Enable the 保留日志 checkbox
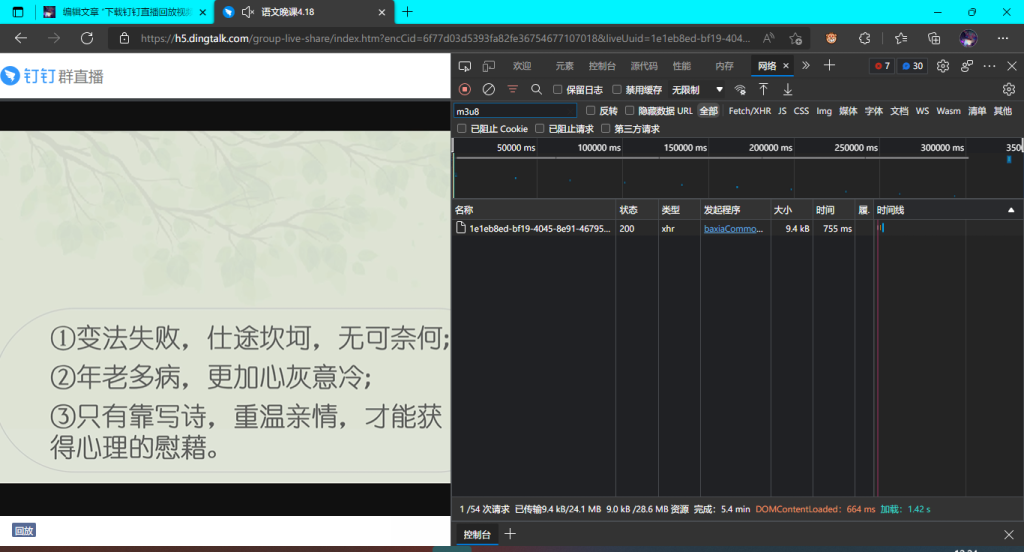 558,90
